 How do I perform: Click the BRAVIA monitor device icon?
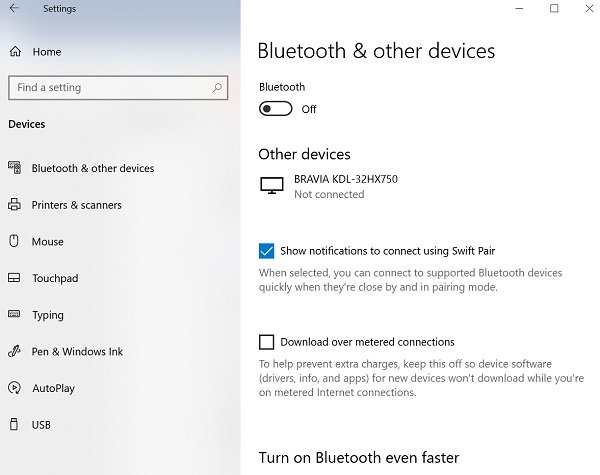(271, 186)
